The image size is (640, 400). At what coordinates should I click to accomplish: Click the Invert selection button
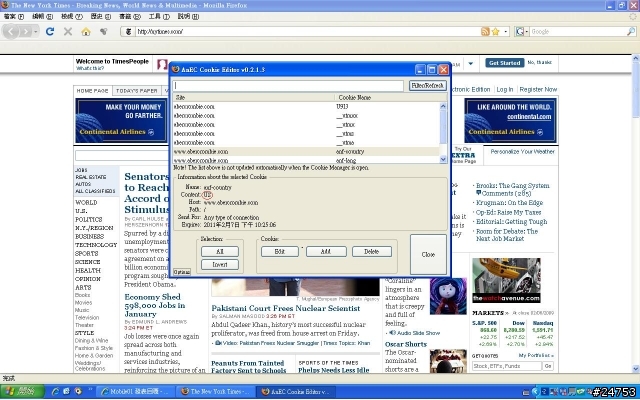coord(220,264)
